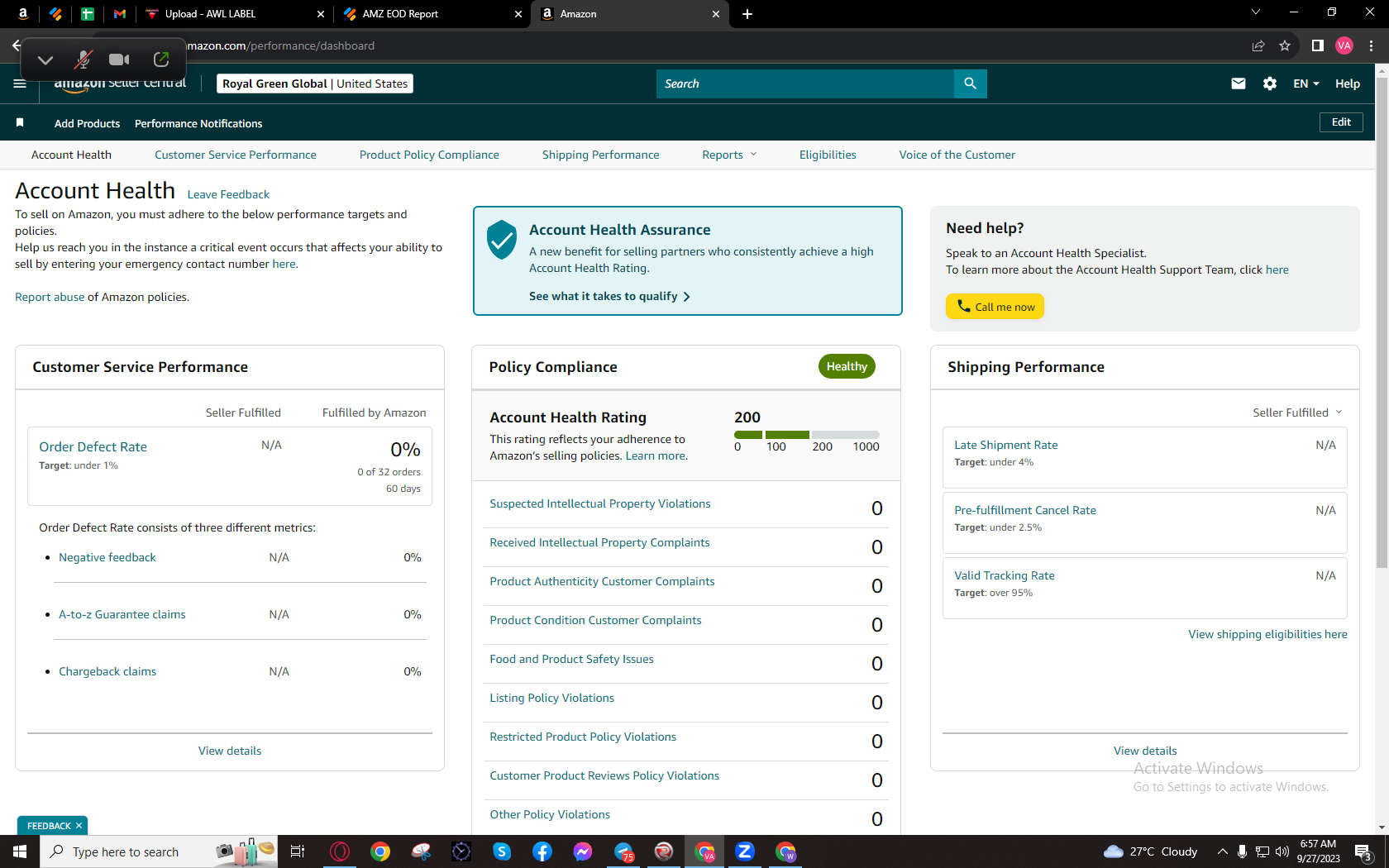Open A-to-z Guarantee claims link
The image size is (1389, 868).
point(122,614)
